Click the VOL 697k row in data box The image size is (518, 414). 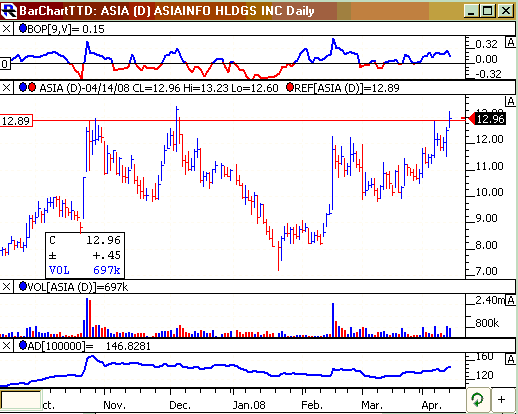pyautogui.click(x=85, y=270)
